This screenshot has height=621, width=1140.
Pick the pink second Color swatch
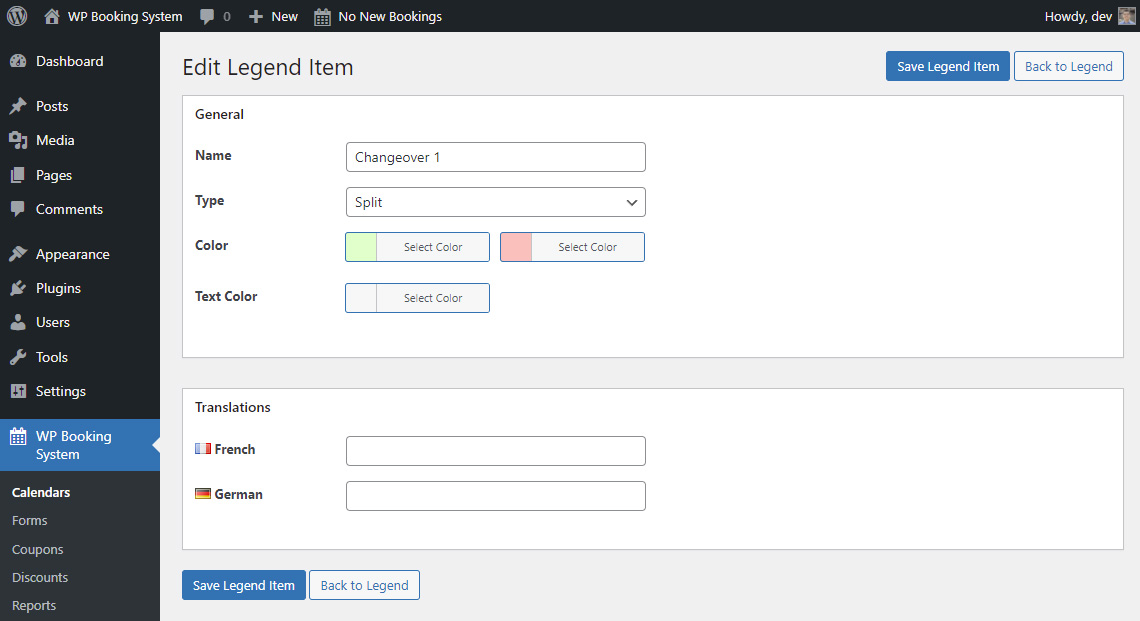[516, 247]
